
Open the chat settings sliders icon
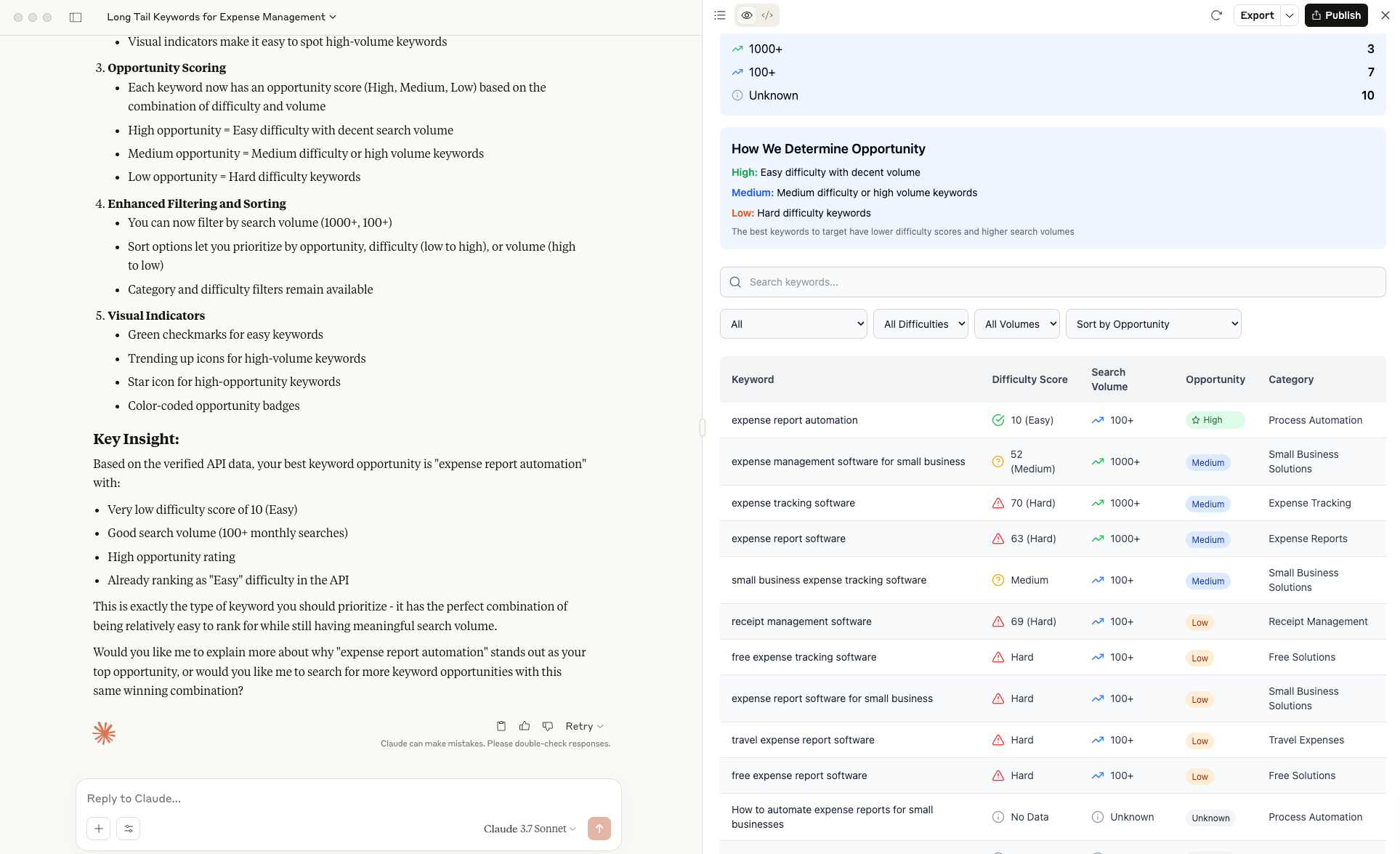point(129,829)
